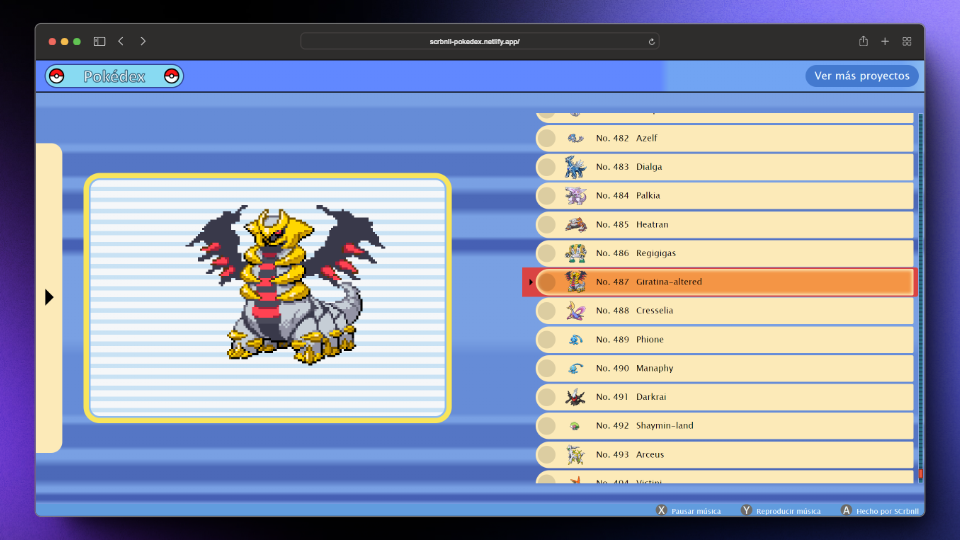Show the browser tab overview icon

pyautogui.click(x=907, y=41)
